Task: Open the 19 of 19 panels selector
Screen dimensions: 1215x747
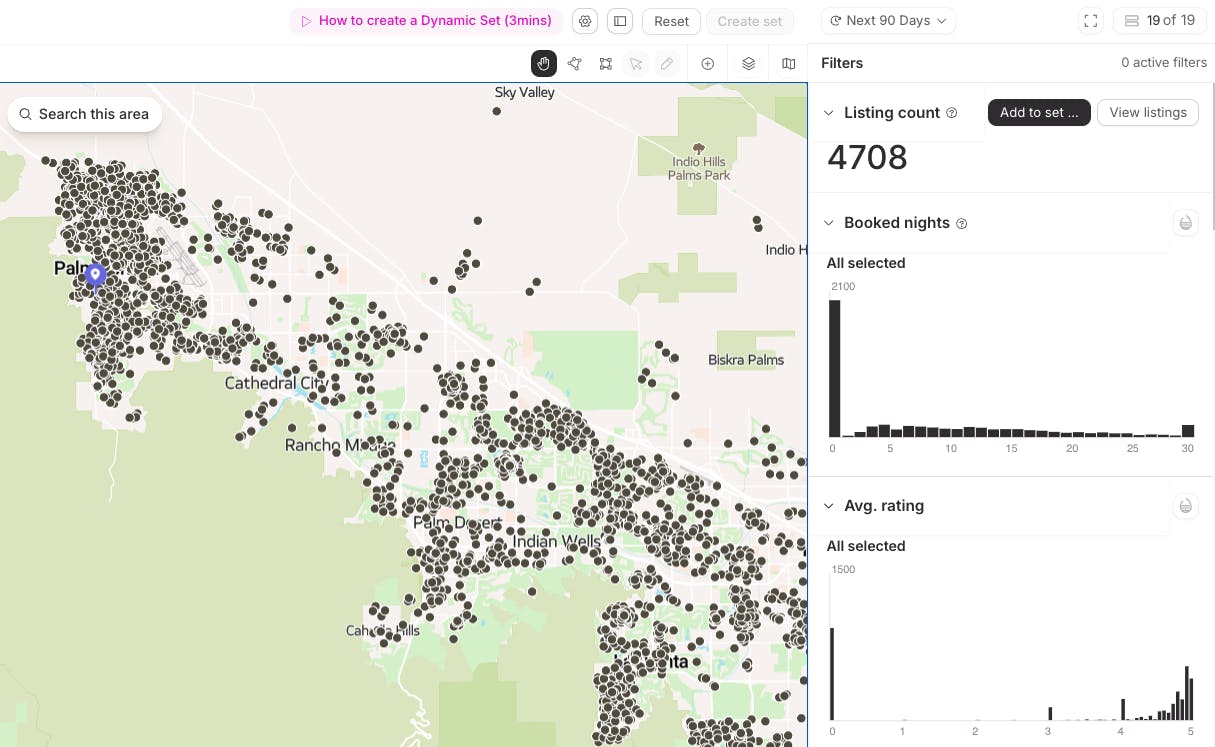Action: 1159,21
